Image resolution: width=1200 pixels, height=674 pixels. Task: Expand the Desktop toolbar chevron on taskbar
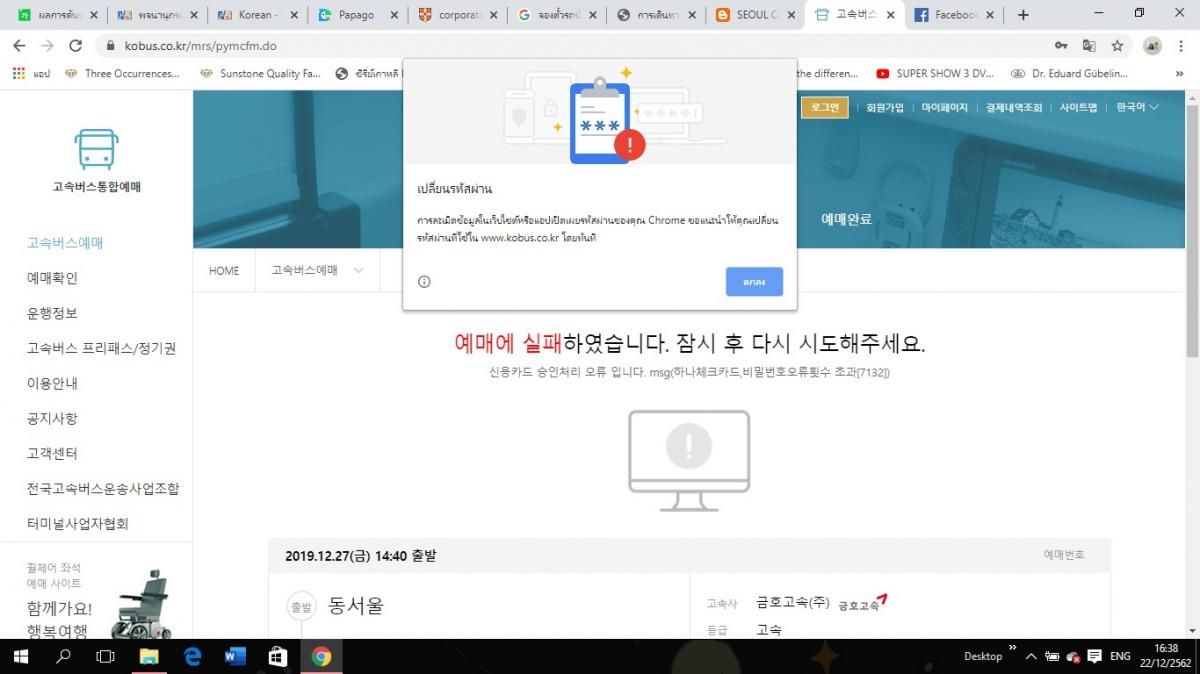coord(1013,650)
